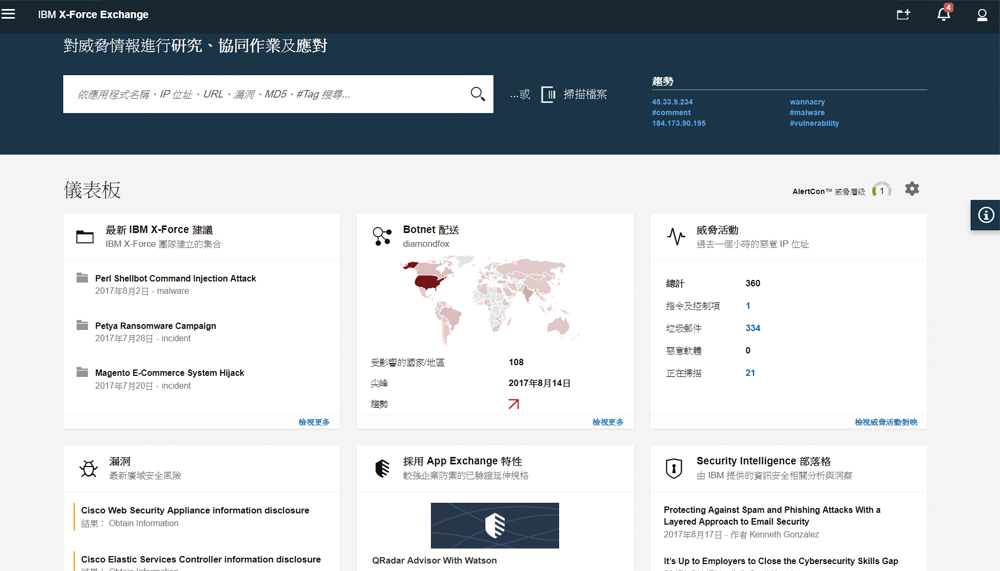Click the Botnet world map
Viewport: 1000px width, 571px height.
pos(489,300)
